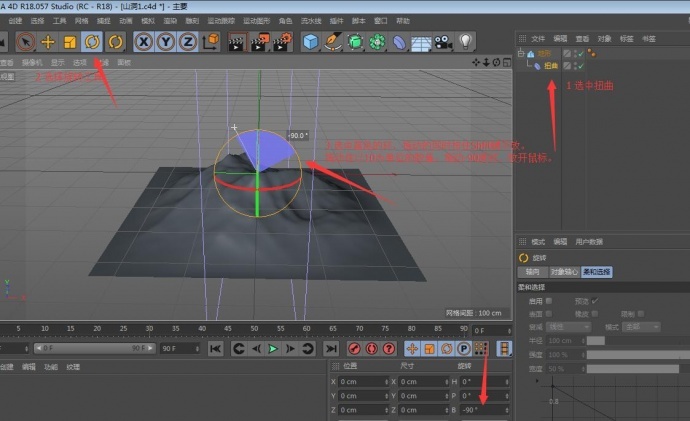Click the green flower array icon
The height and width of the screenshot is (421, 690).
point(377,42)
